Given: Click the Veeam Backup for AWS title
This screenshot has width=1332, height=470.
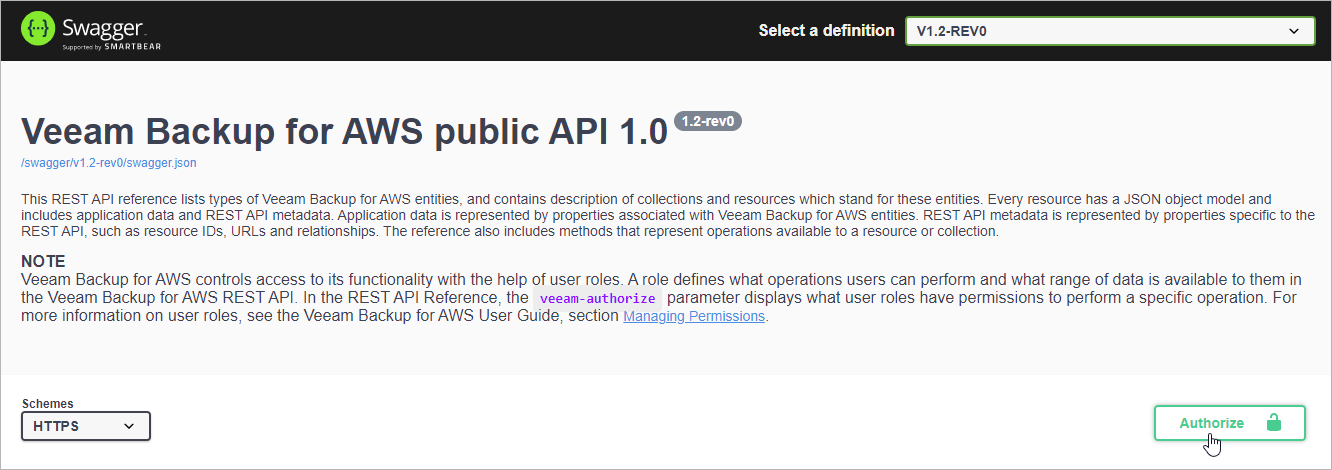Looking at the screenshot, I should [343, 131].
